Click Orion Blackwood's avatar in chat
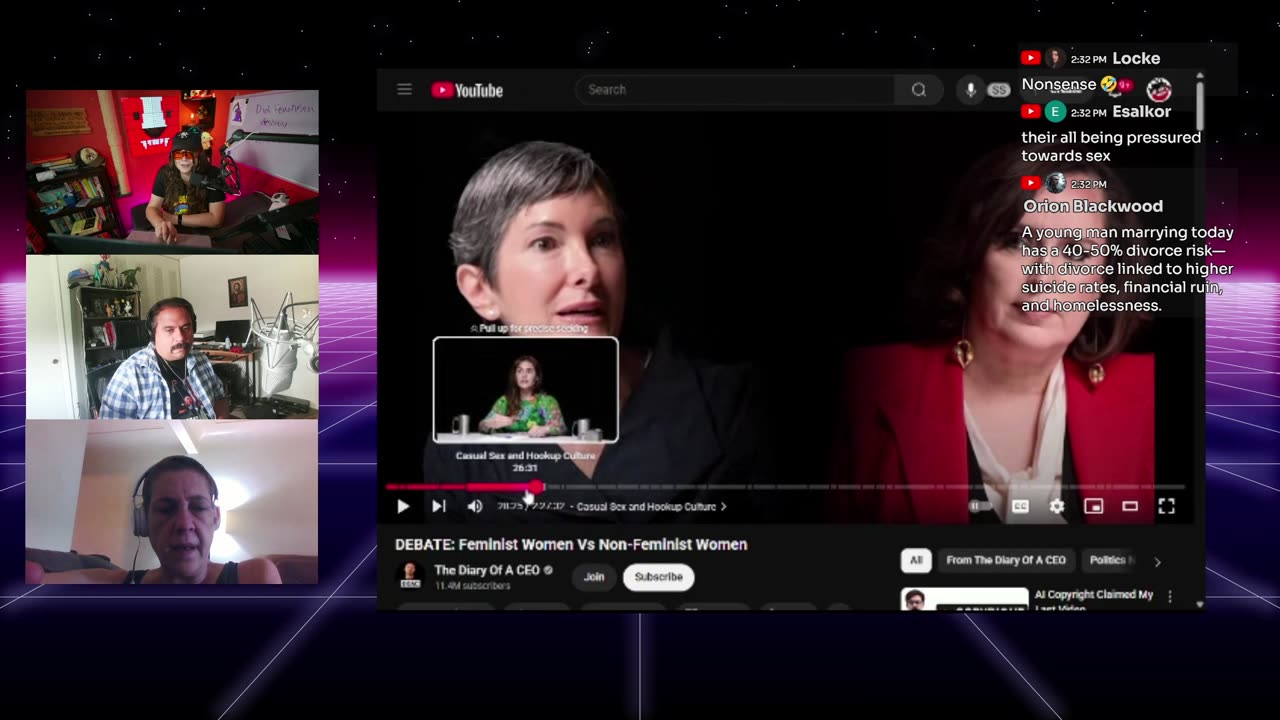Image resolution: width=1280 pixels, height=720 pixels. [1055, 183]
